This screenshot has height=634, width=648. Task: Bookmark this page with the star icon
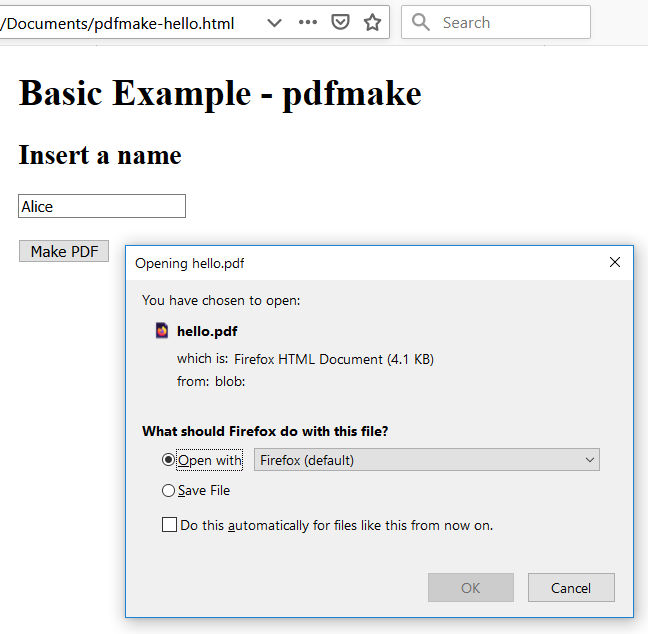point(372,22)
